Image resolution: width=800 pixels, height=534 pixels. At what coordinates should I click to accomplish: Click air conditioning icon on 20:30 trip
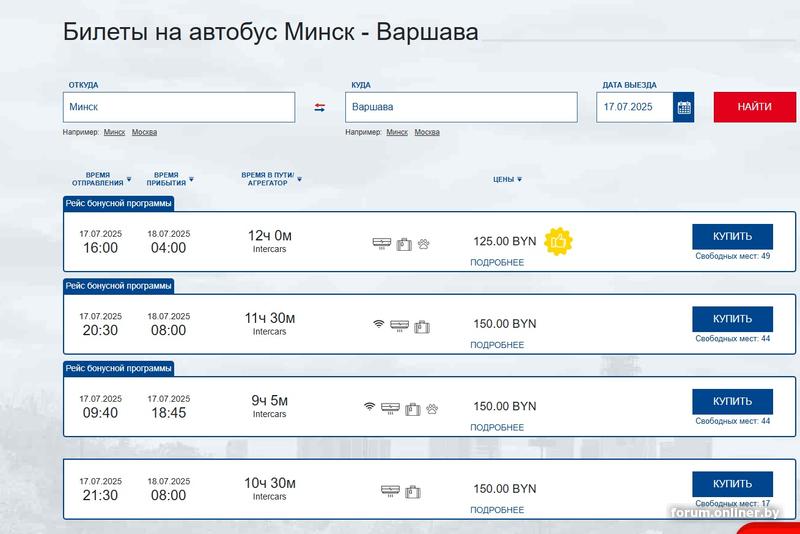(399, 326)
